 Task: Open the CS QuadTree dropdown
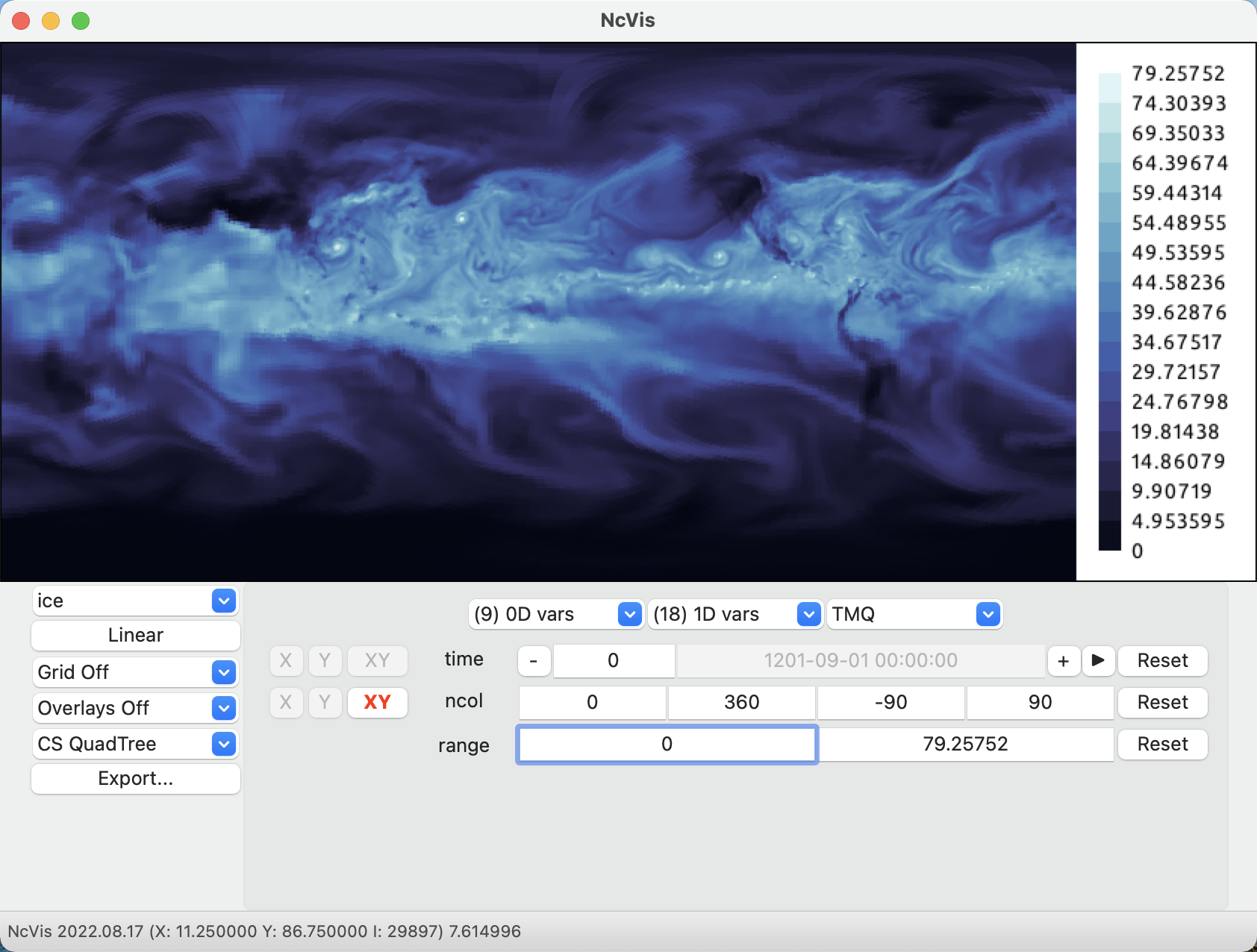135,744
